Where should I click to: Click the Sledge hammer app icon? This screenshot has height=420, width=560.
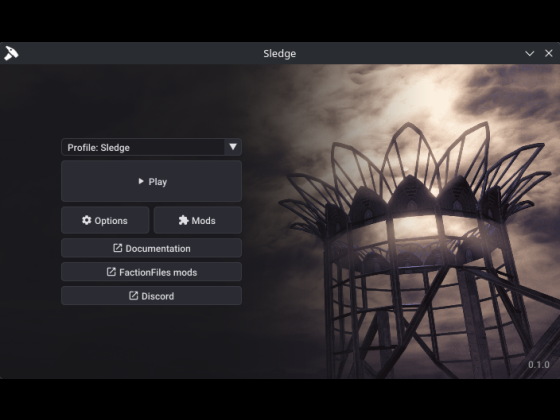[x=11, y=53]
